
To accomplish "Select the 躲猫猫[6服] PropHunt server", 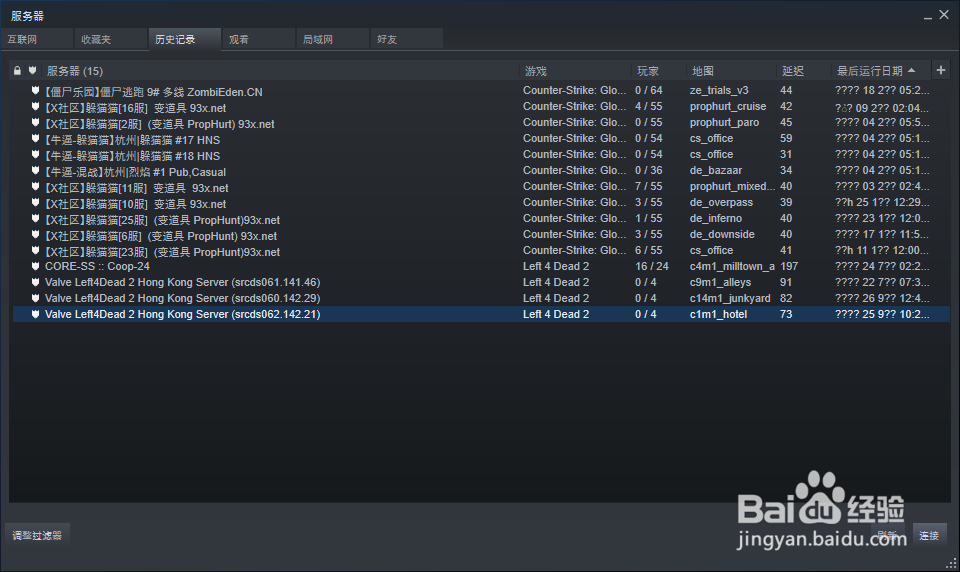I will [x=481, y=234].
